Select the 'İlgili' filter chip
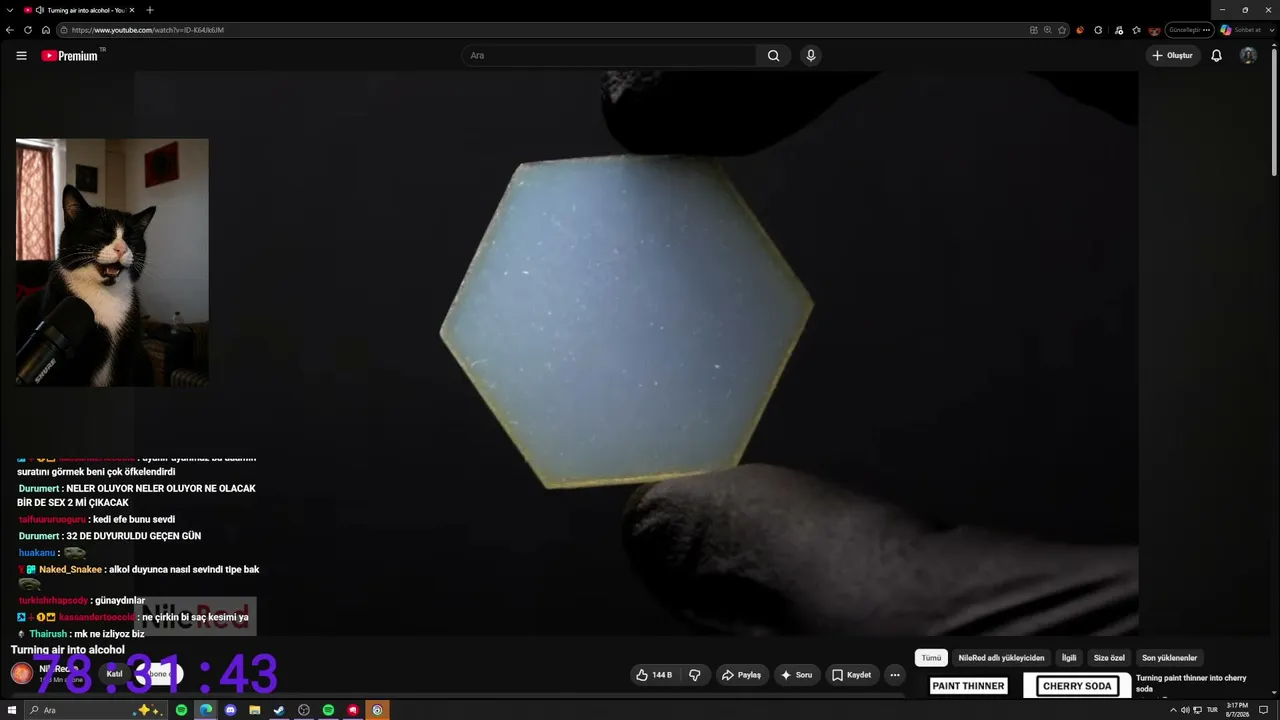The image size is (1280, 720). tap(1069, 658)
